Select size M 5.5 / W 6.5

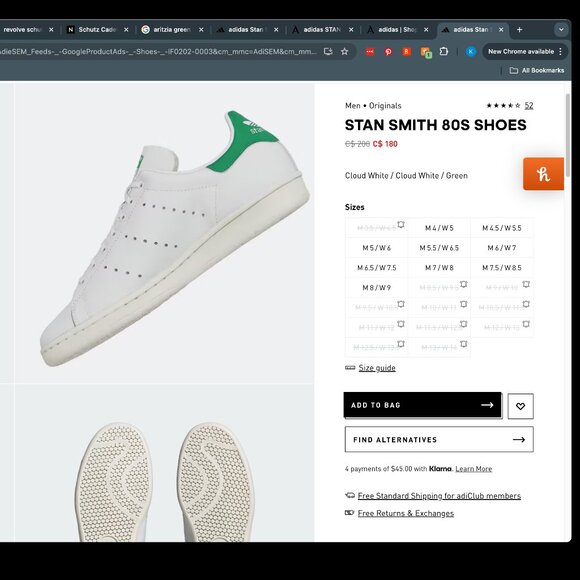[439, 248]
